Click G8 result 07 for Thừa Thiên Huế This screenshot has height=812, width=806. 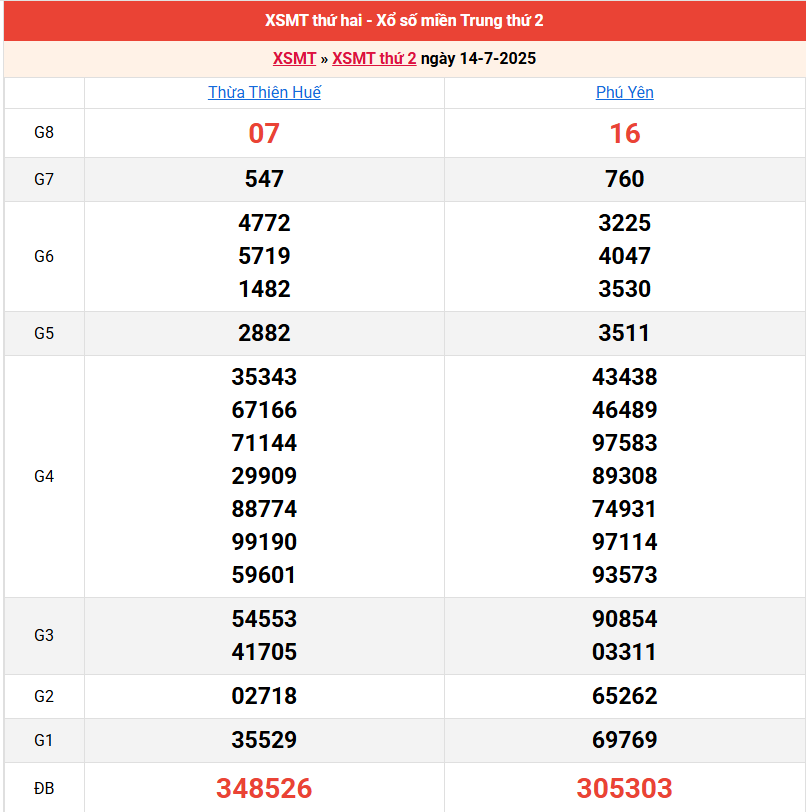[x=264, y=133]
